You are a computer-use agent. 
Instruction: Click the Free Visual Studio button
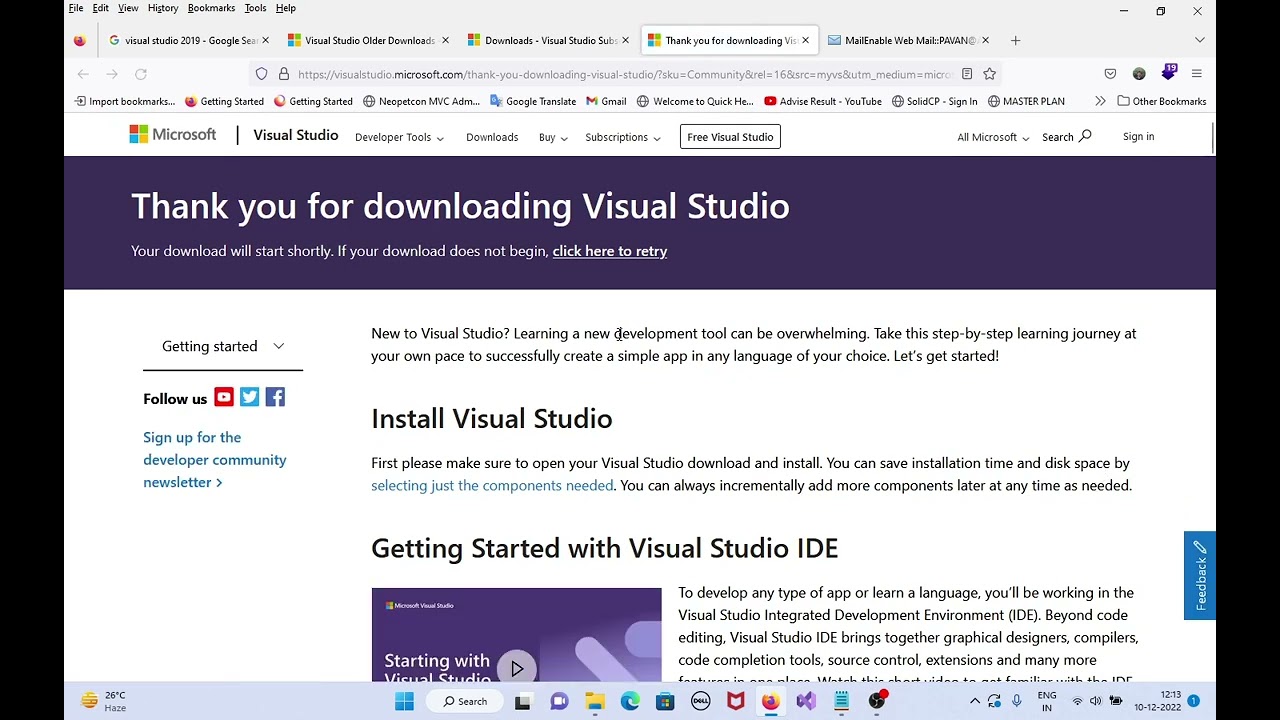tap(730, 137)
